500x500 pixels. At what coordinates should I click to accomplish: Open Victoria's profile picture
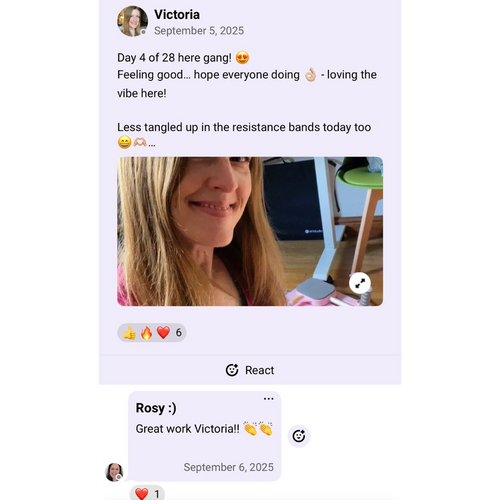pyautogui.click(x=132, y=21)
